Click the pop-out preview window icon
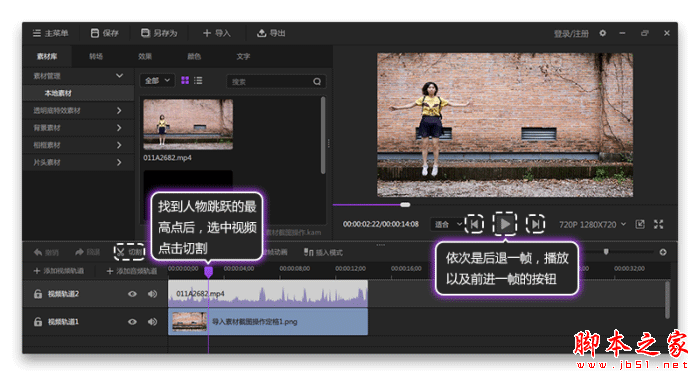This screenshot has height=376, width=700. click(640, 224)
